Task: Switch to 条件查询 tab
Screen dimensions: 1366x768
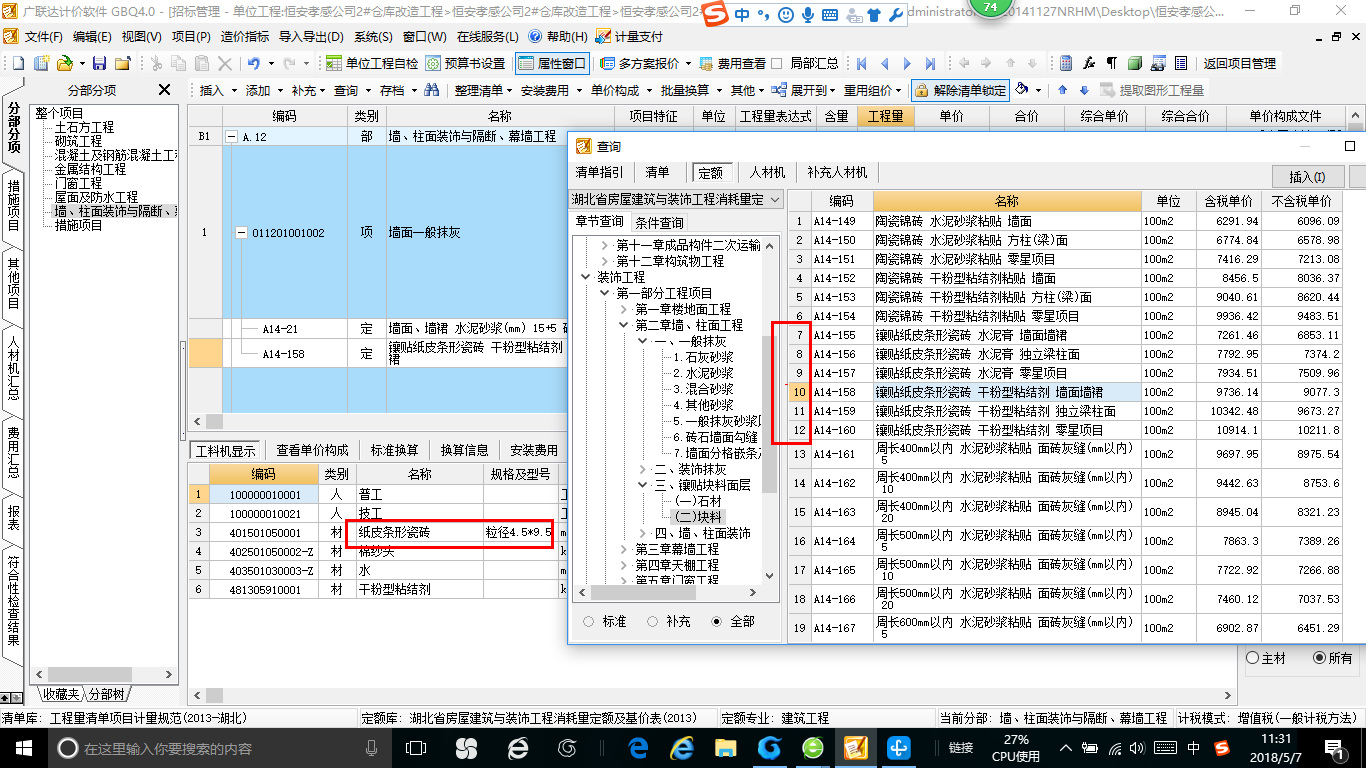Action: pos(660,222)
